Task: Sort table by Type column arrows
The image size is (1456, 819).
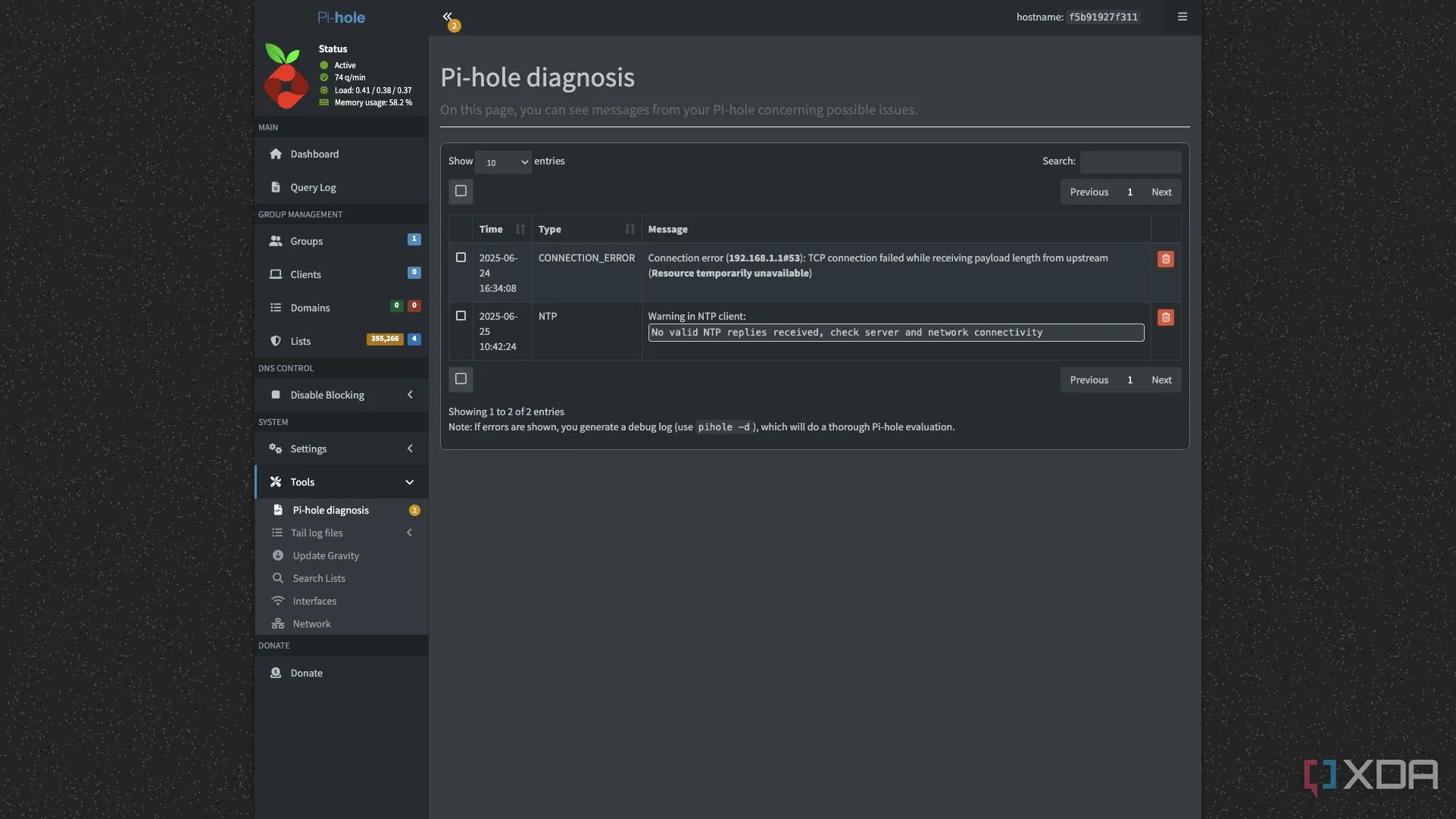Action: point(630,229)
